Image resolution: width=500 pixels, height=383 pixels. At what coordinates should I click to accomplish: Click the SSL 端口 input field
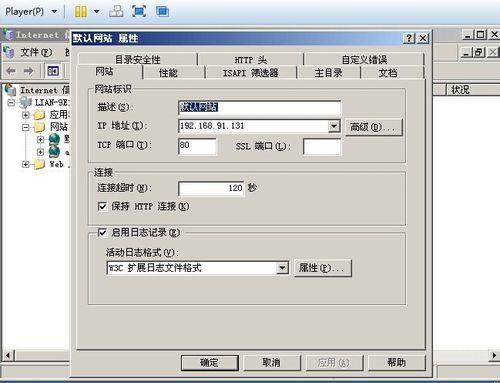(322, 146)
